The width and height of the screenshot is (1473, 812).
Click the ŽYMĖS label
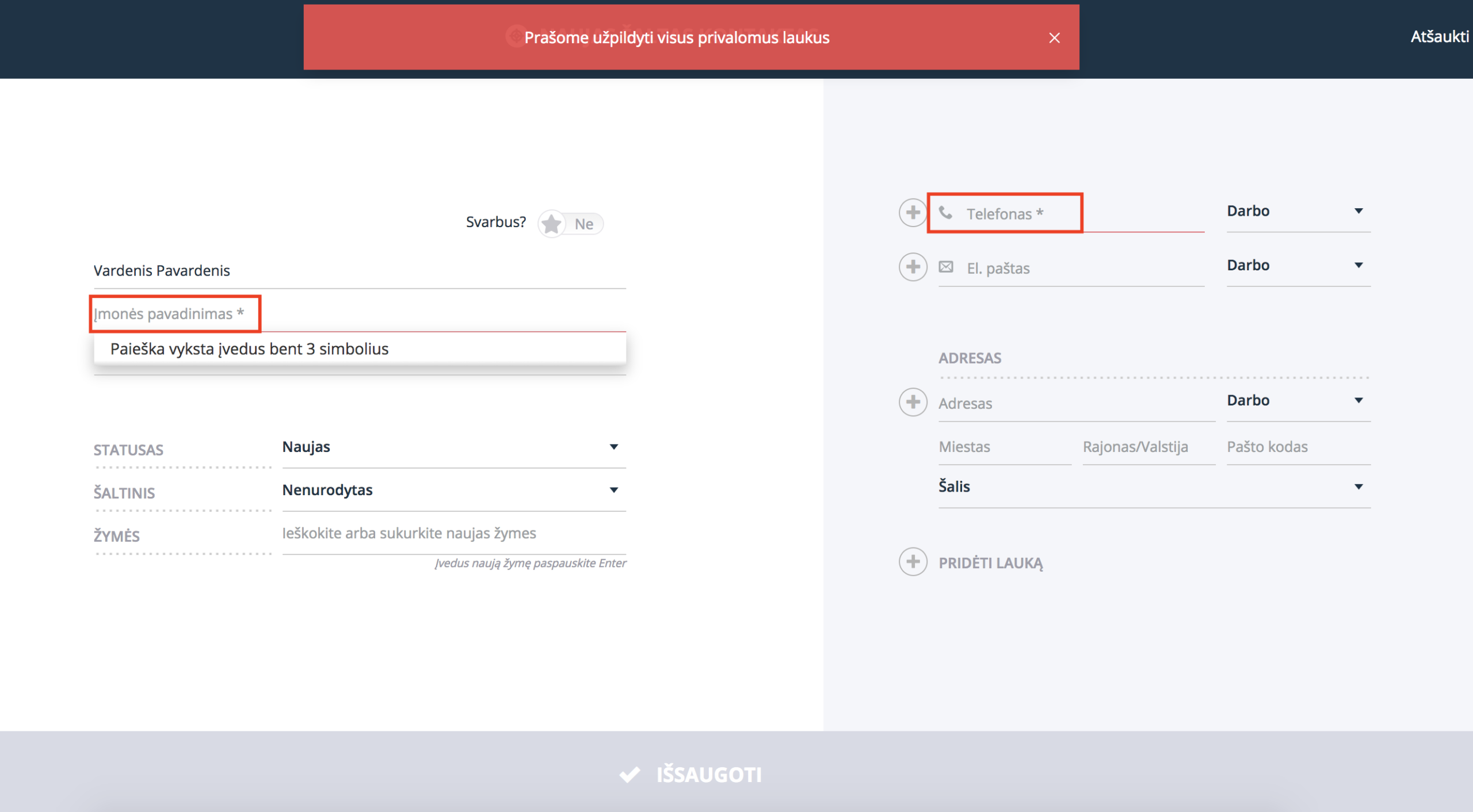(117, 537)
